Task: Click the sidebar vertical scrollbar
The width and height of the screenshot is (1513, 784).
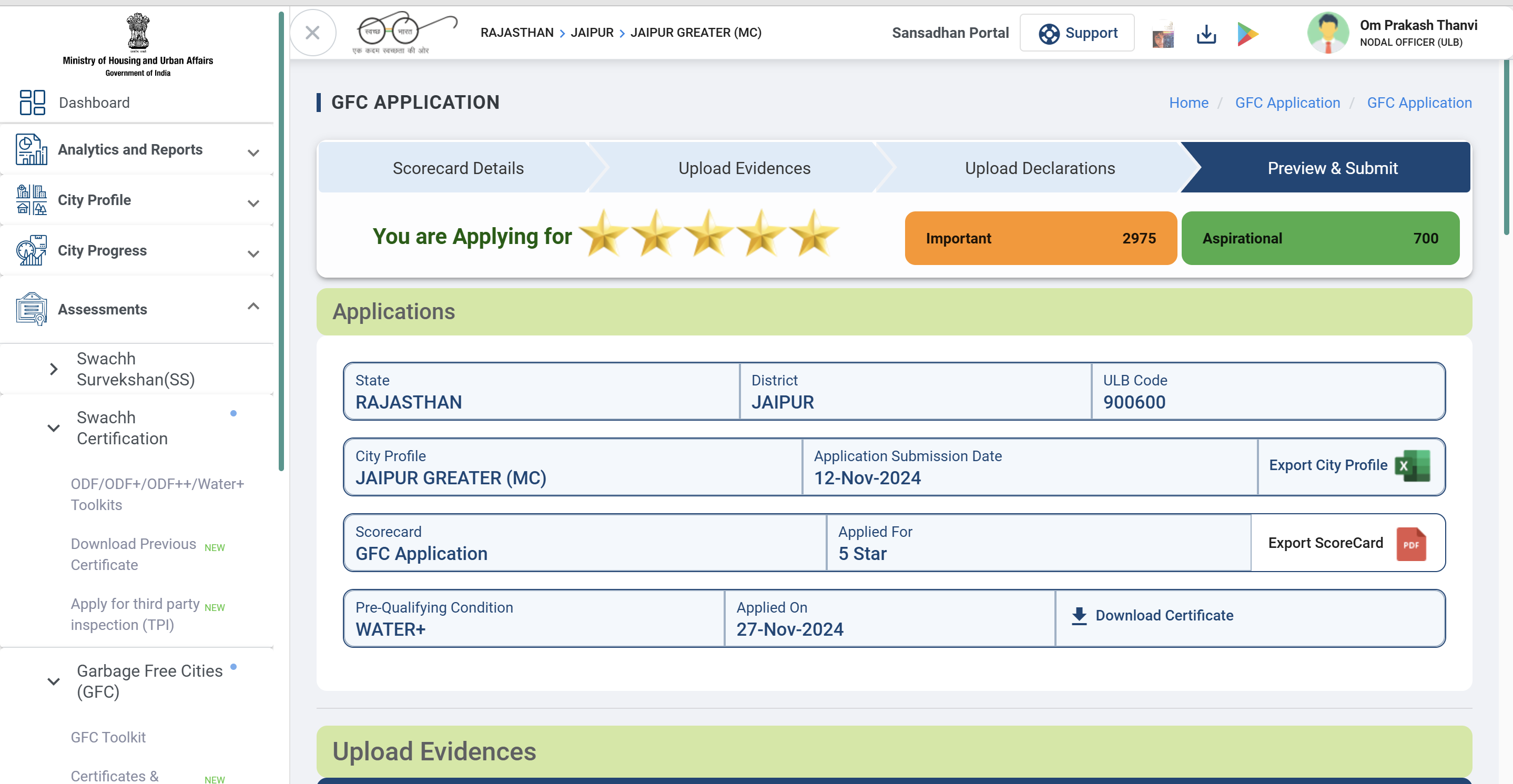Action: coord(281,241)
